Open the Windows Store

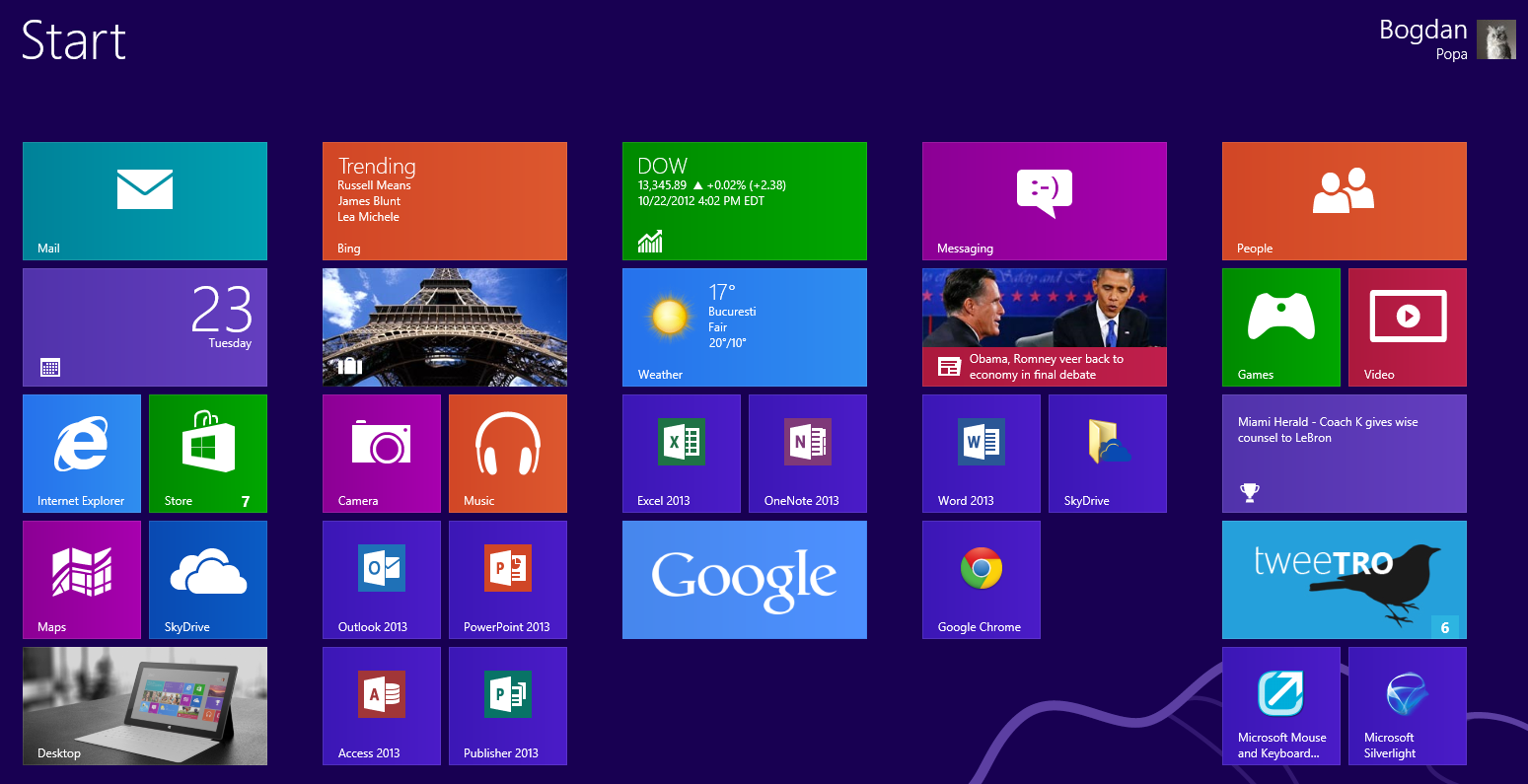(207, 454)
